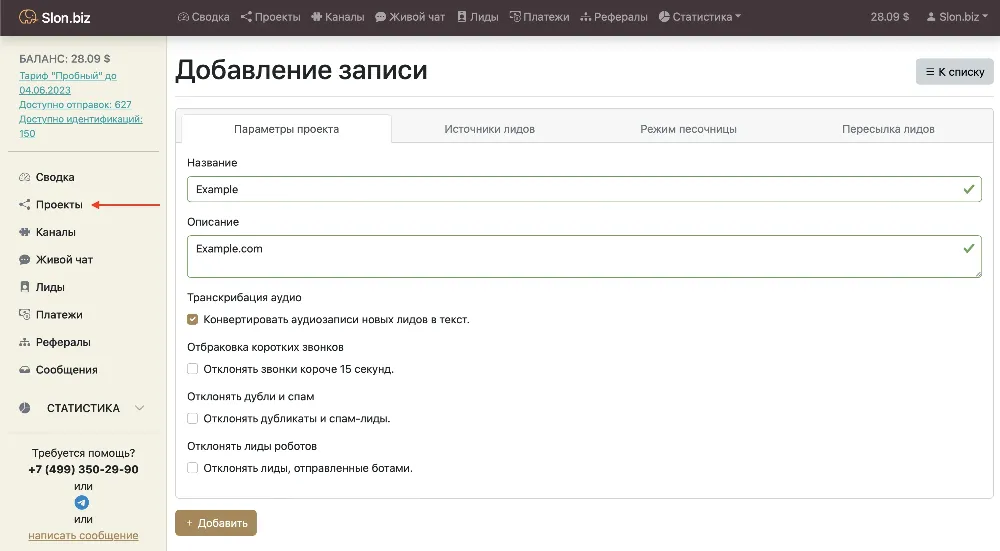1000x551 pixels.
Task: Open Сводка from top navigation
Action: coord(203,17)
